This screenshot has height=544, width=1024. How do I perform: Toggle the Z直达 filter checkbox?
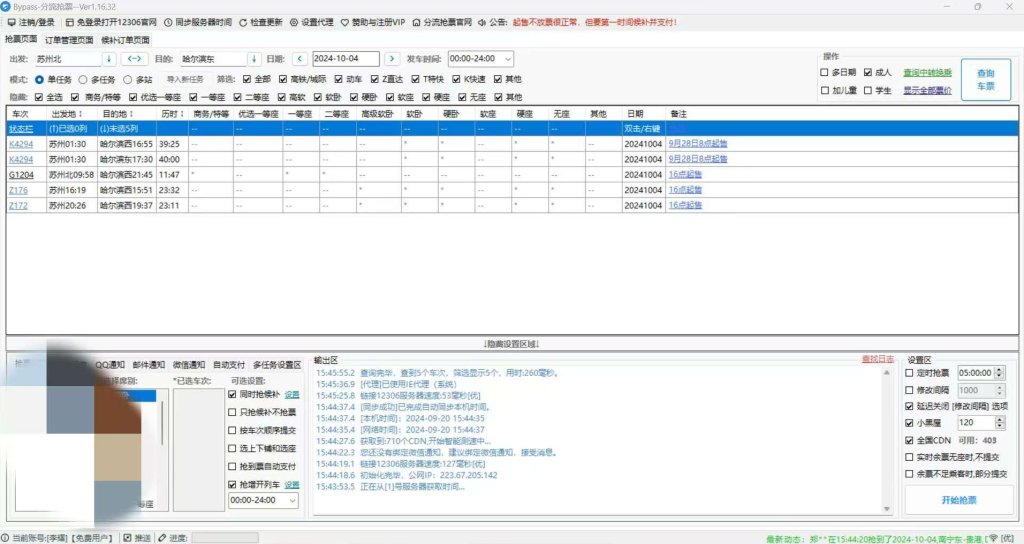coord(374,79)
